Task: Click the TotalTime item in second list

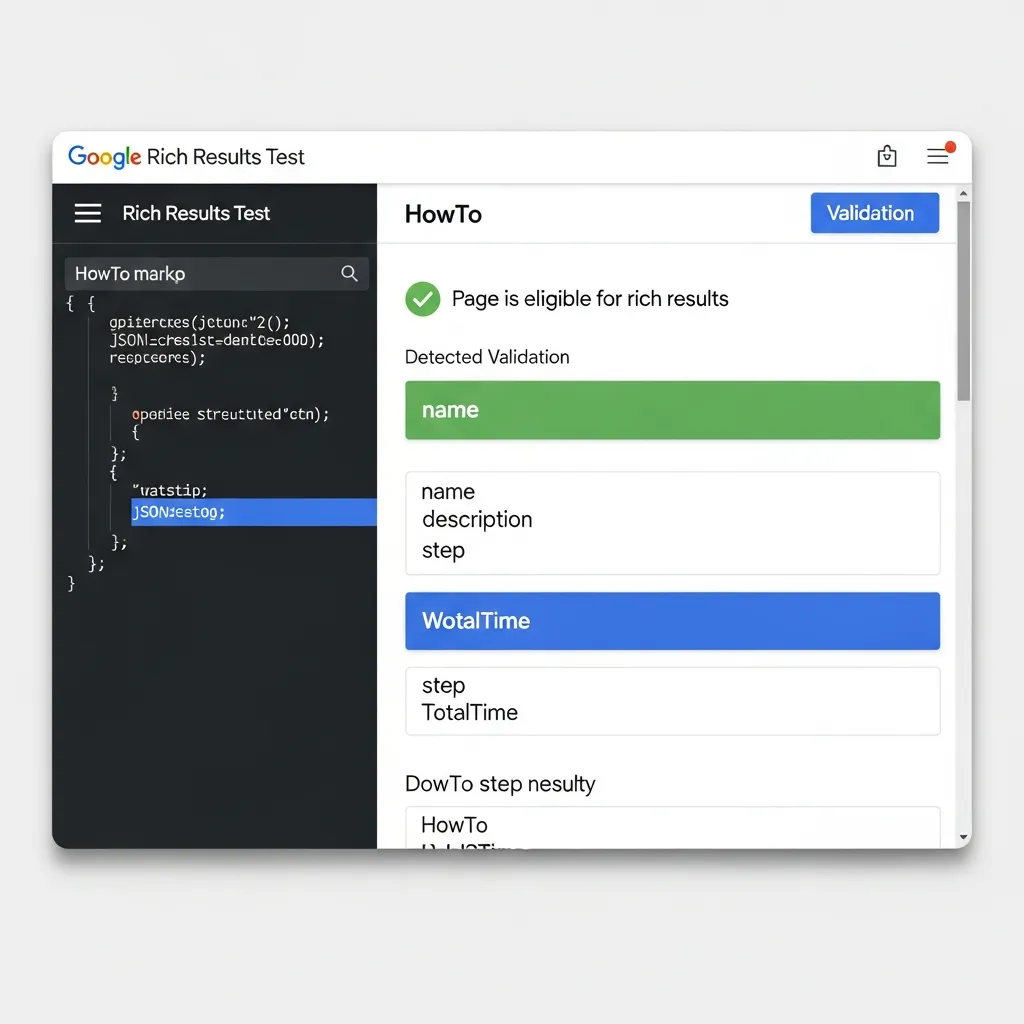Action: 470,713
